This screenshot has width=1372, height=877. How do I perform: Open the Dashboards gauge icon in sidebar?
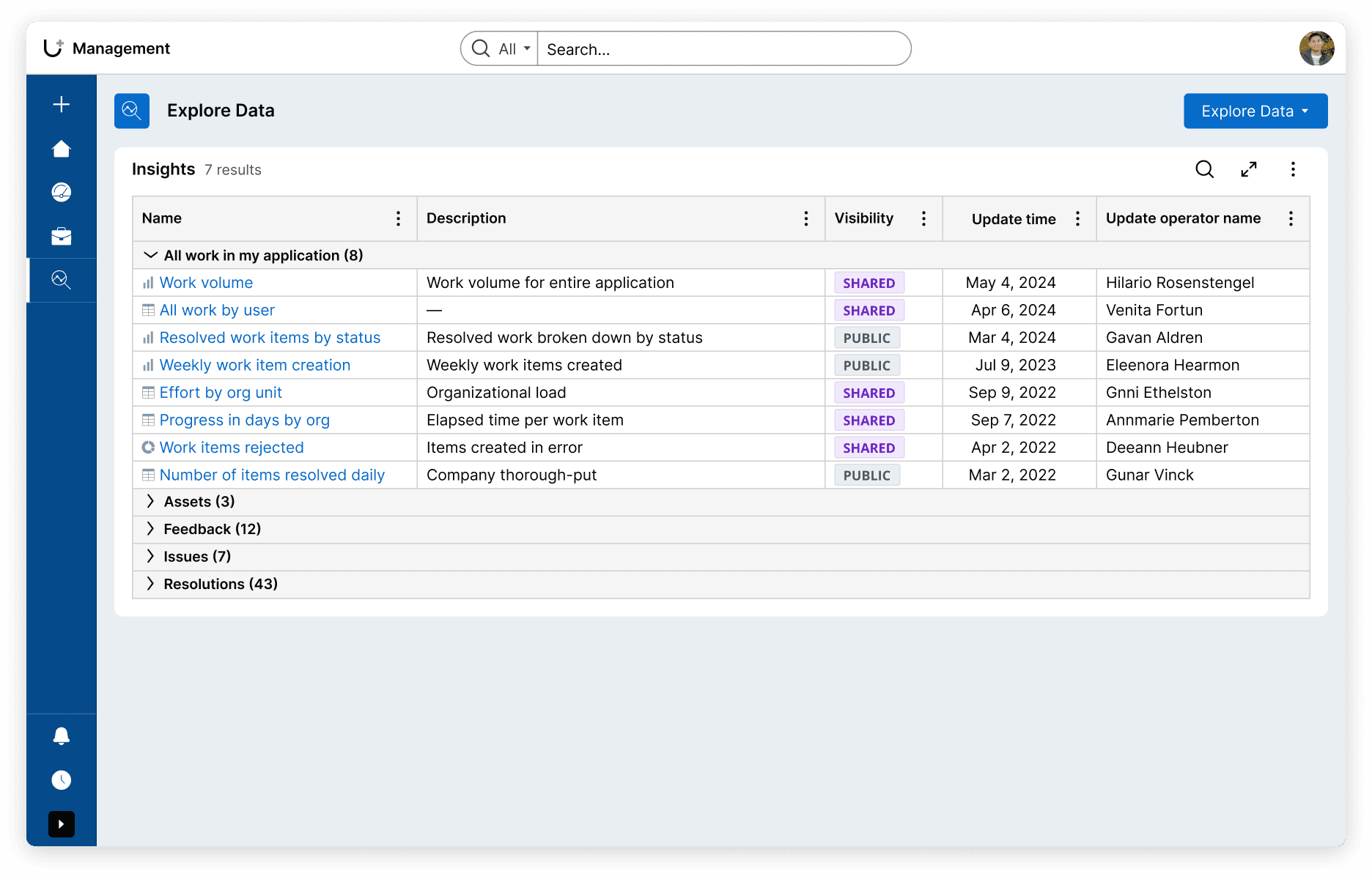(62, 192)
